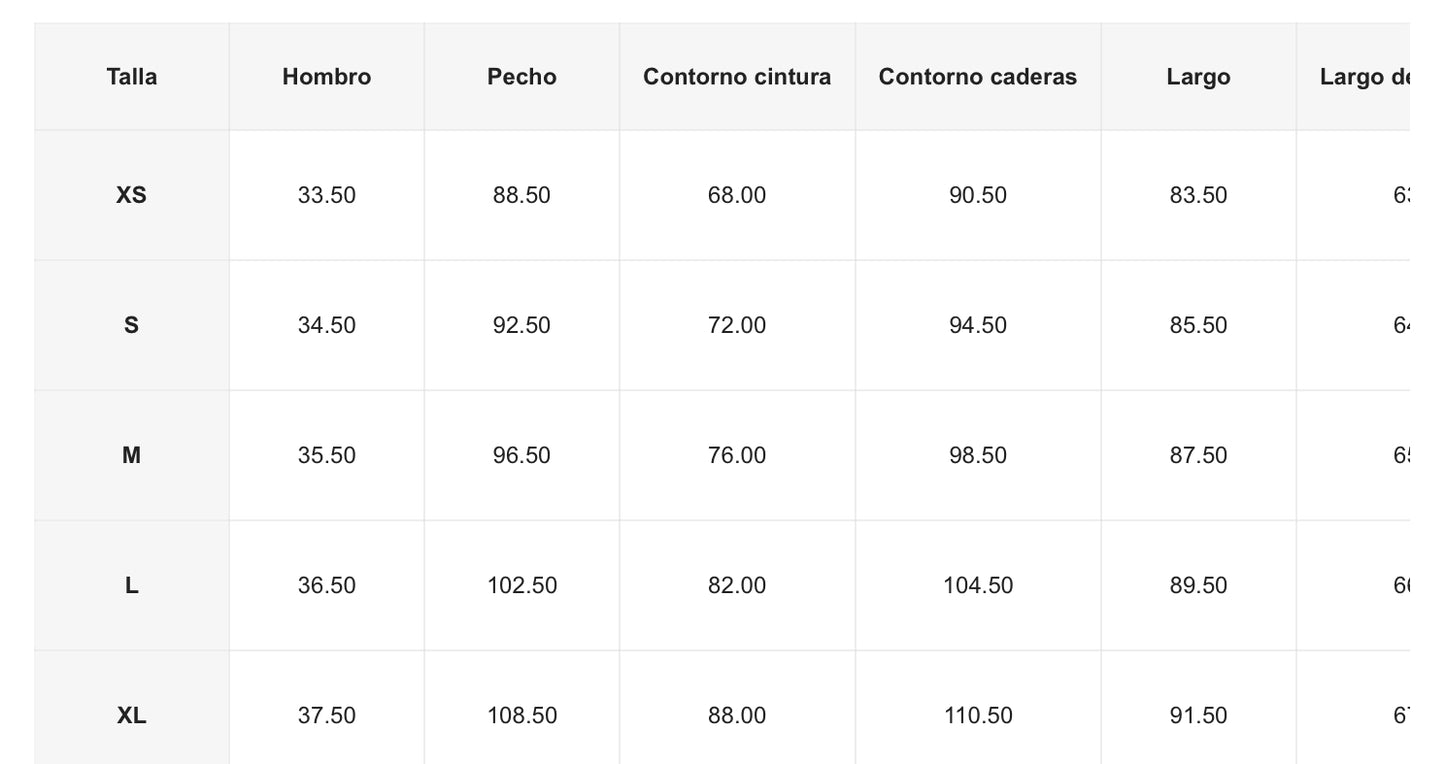Select the Contorno caderas header cell
The image size is (1445, 764).
(x=977, y=77)
